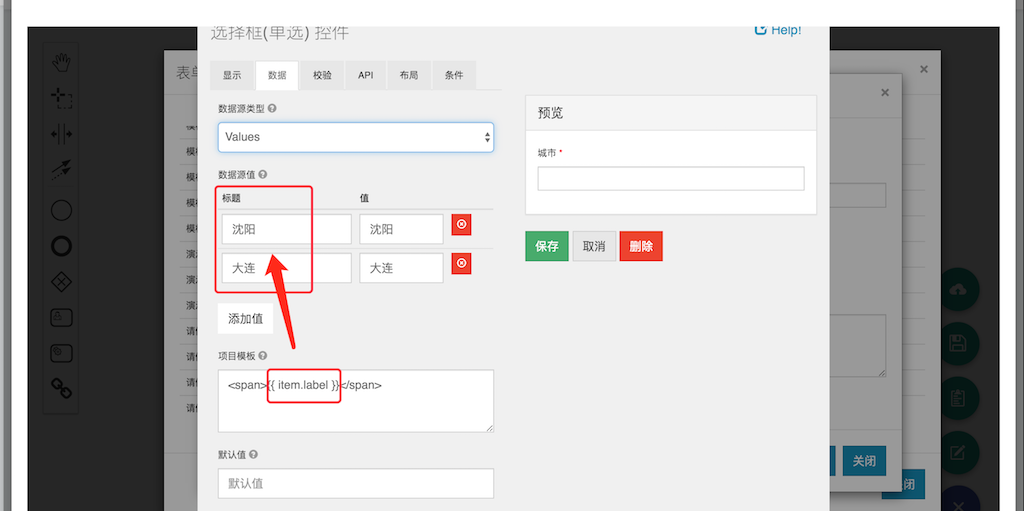Select the hand pan tool
This screenshot has width=1024, height=511.
pos(62,63)
